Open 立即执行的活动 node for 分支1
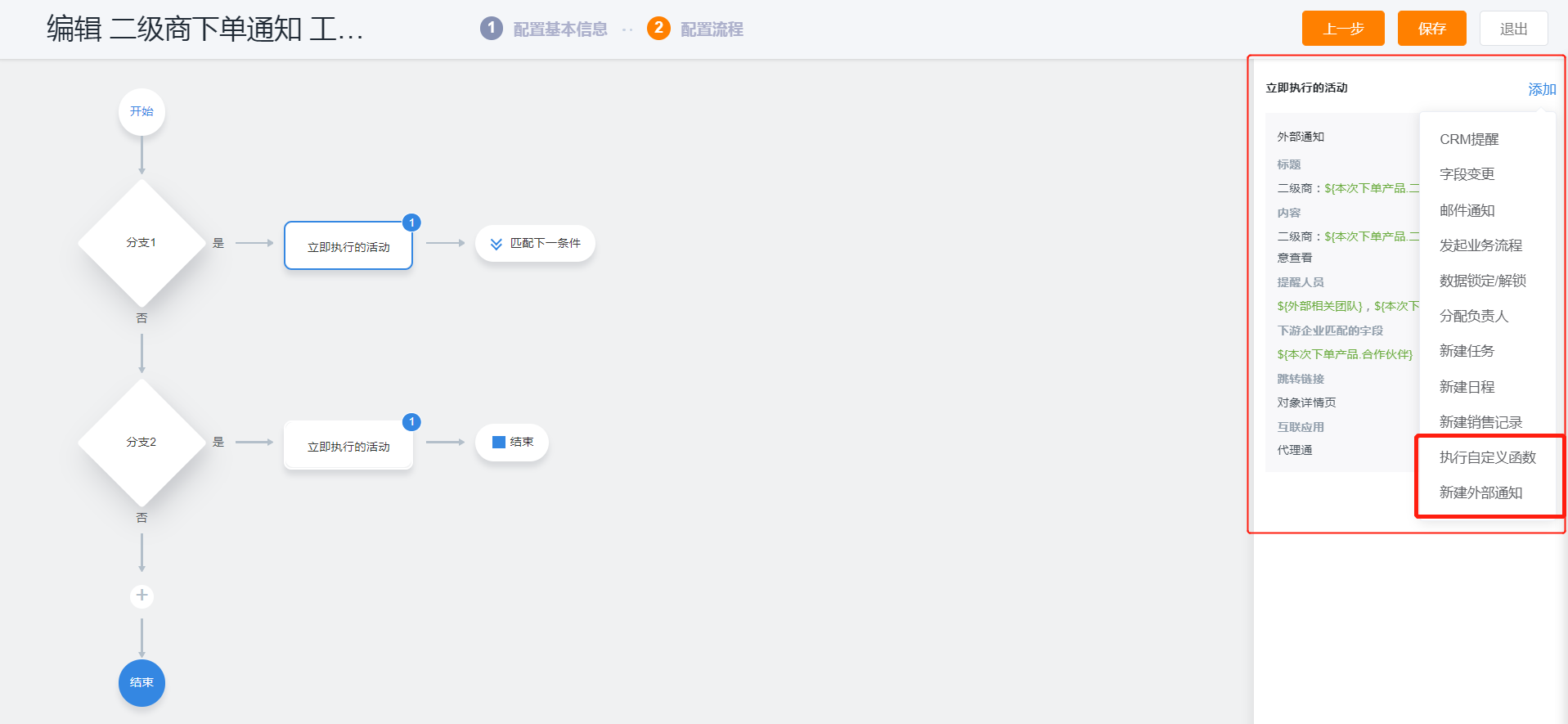 [348, 245]
